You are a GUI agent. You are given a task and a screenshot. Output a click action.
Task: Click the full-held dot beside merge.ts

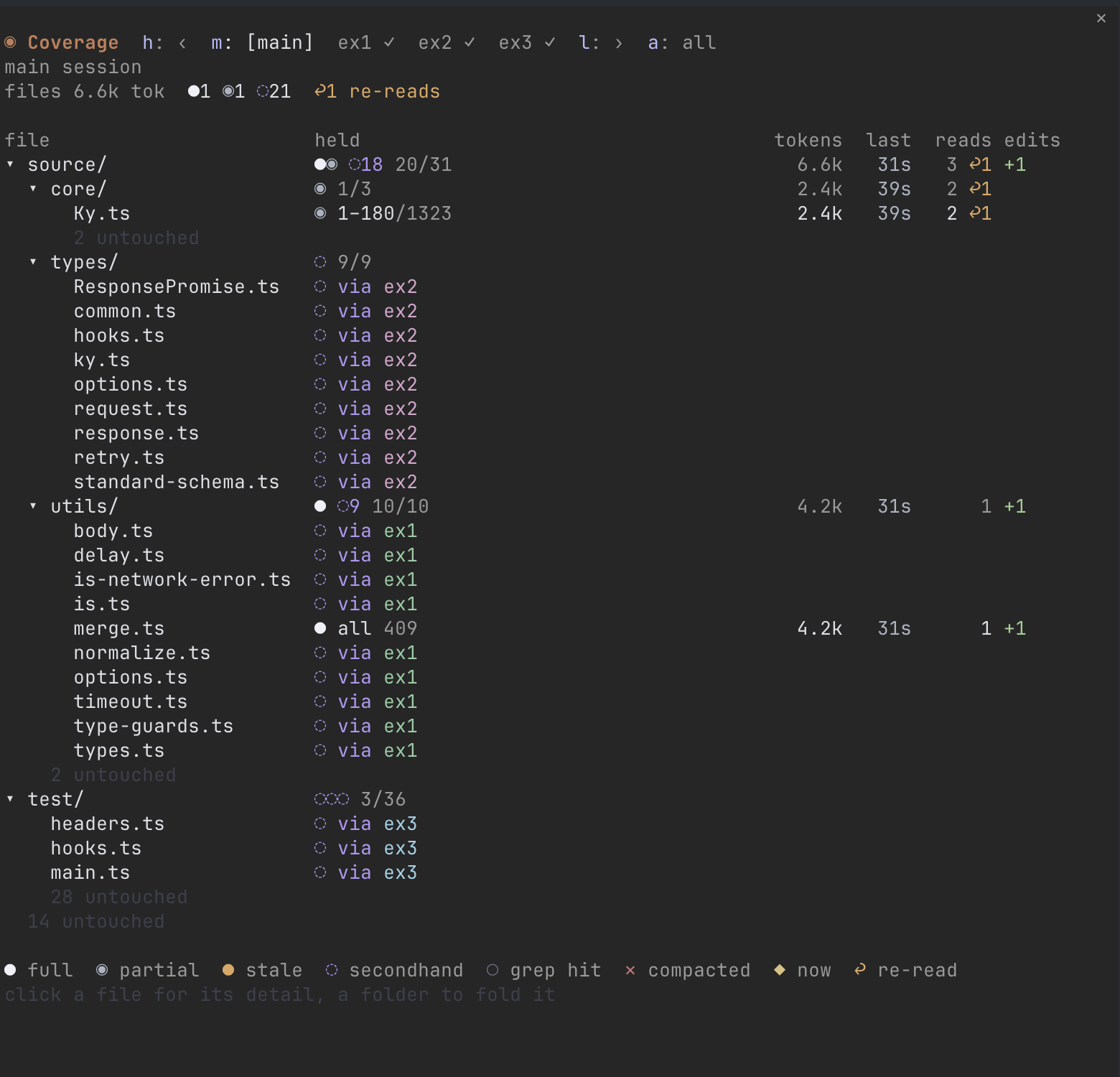point(320,628)
